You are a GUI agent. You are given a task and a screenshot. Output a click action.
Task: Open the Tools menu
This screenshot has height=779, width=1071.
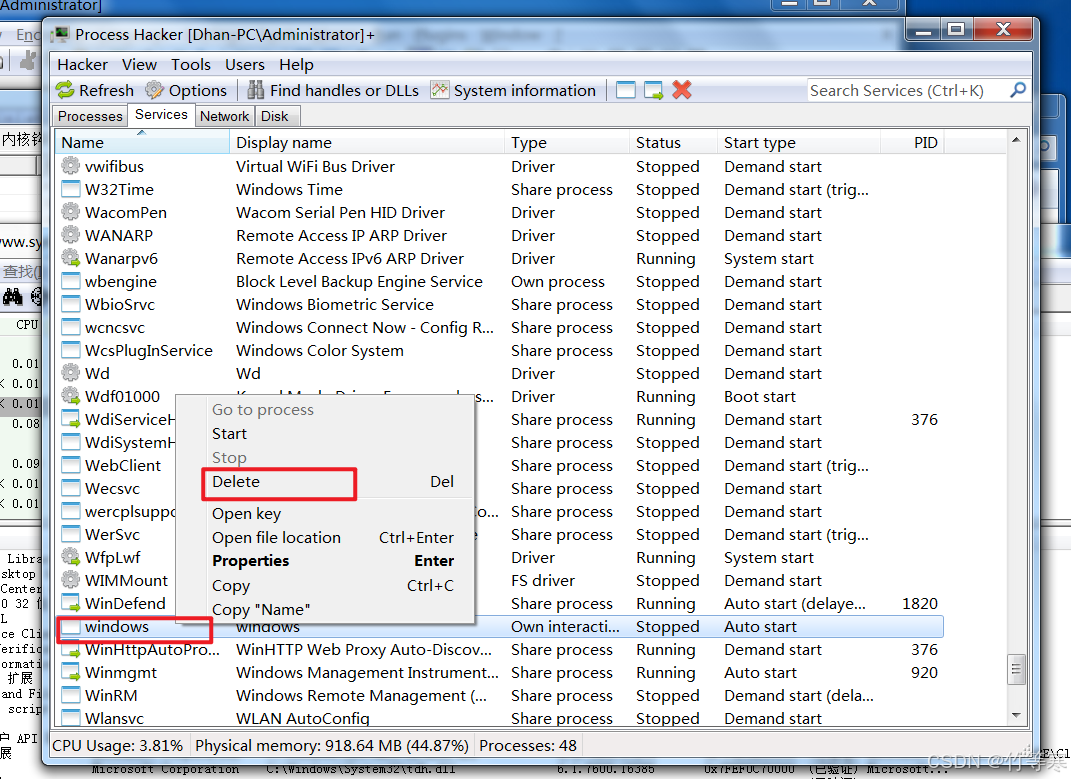(190, 64)
